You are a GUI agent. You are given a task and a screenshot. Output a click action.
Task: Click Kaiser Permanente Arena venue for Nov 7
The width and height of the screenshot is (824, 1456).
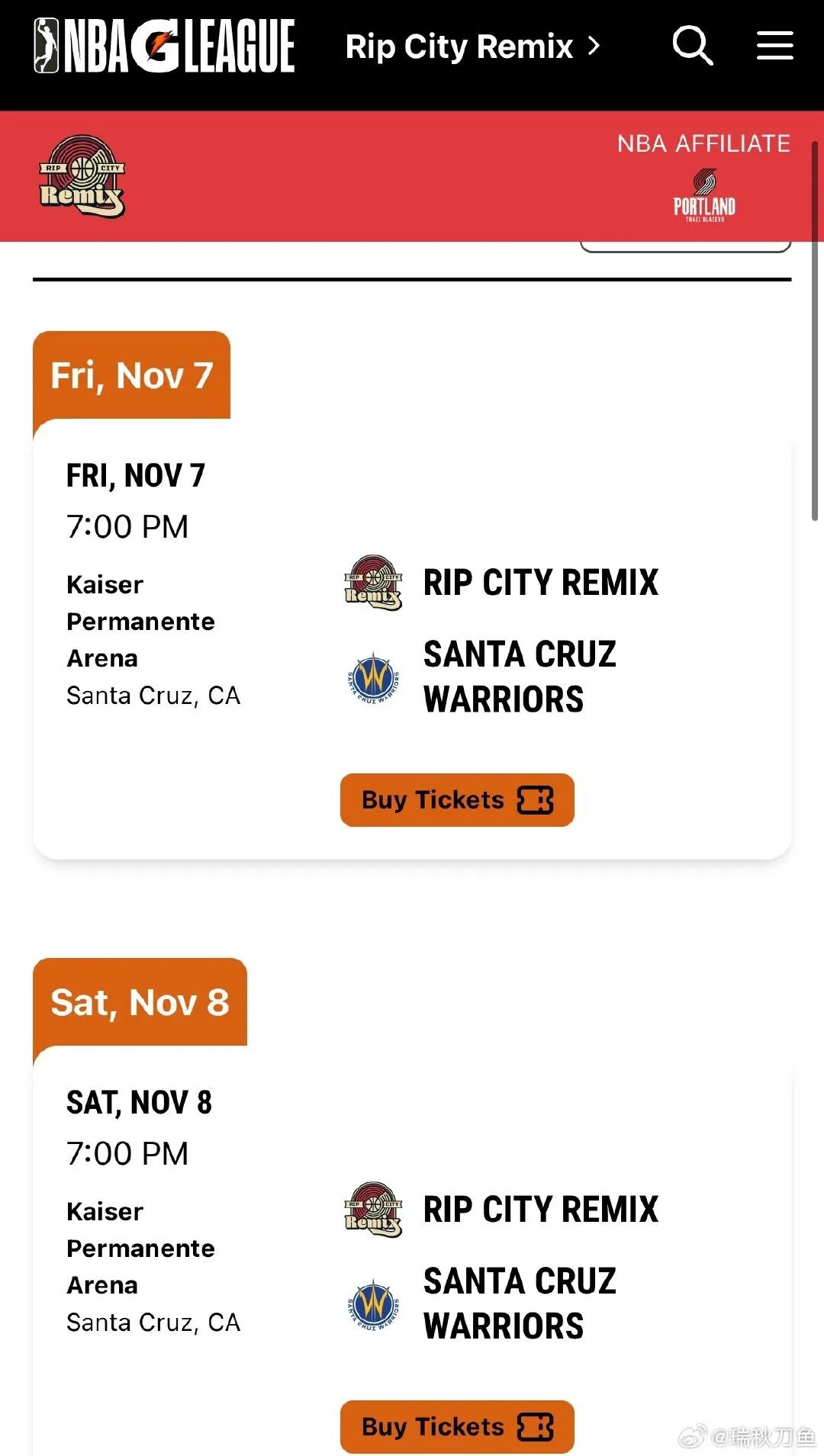(140, 621)
